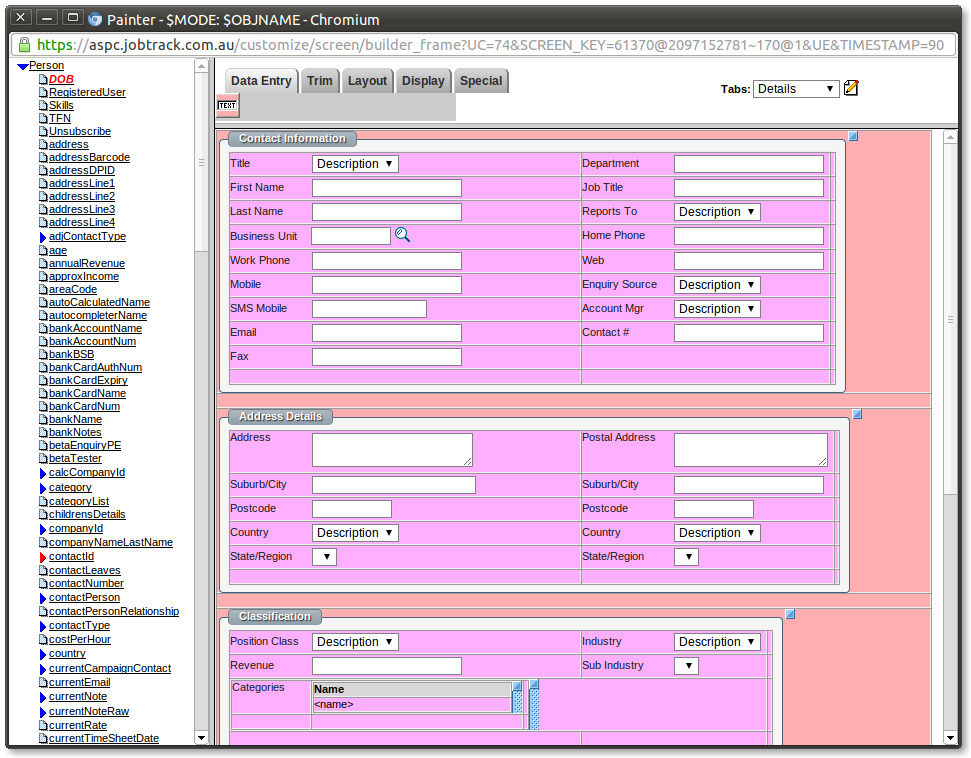971x758 pixels.
Task: Click the resize handle icon on Address Details panel
Action: (x=857, y=413)
